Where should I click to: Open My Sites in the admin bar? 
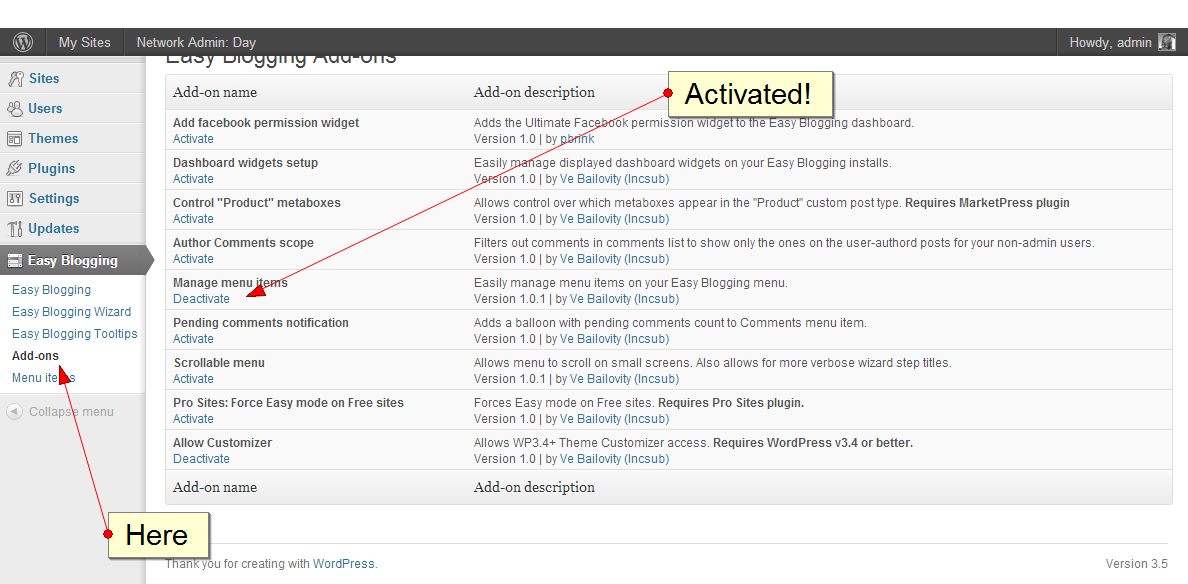coord(85,42)
